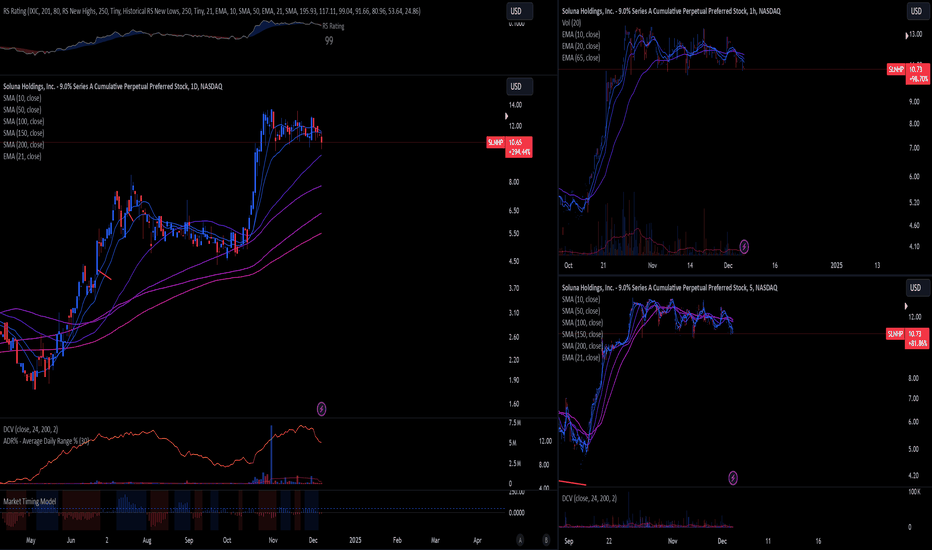This screenshot has width=932, height=550.
Task: Select ADR% - Average Daily Range legend
Action: point(46,441)
